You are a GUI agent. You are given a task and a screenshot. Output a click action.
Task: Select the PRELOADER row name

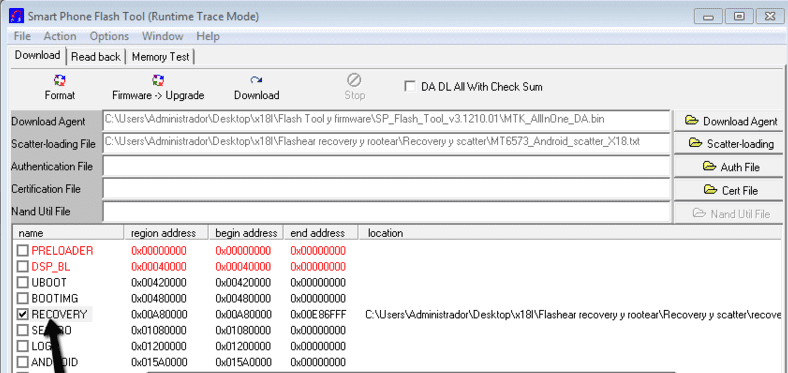(x=62, y=250)
